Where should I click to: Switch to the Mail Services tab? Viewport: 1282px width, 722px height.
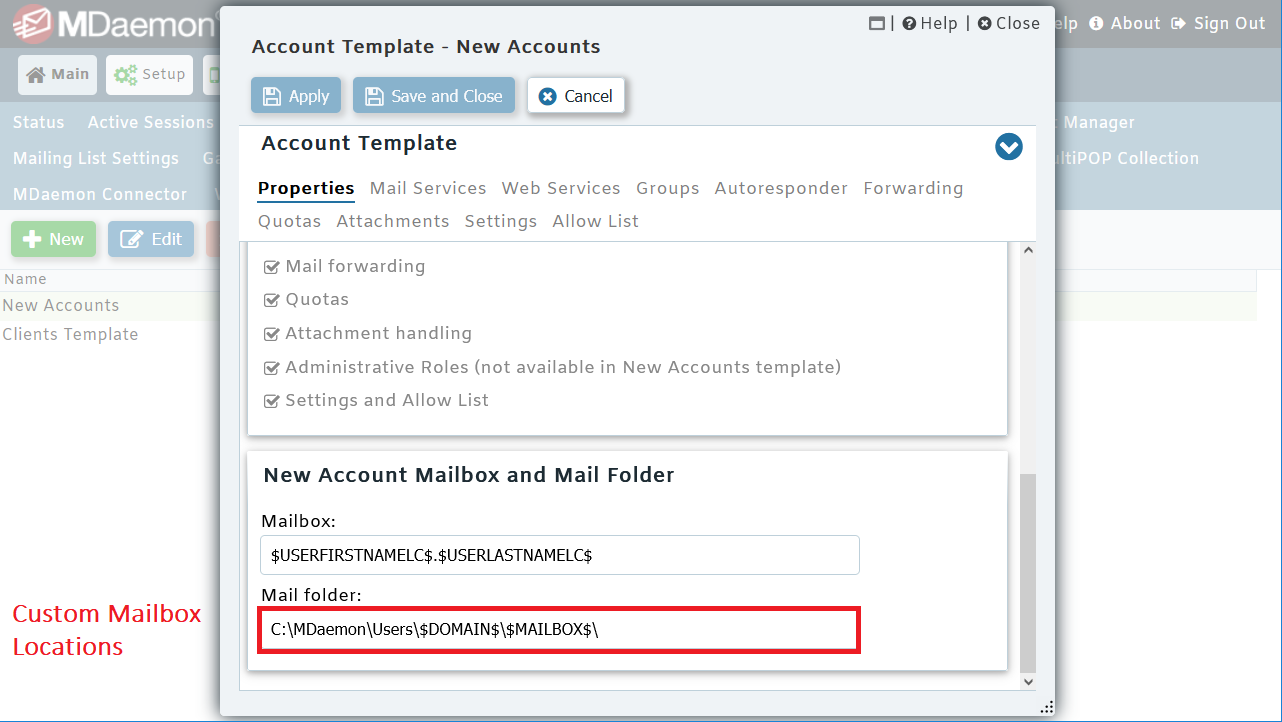coord(428,188)
